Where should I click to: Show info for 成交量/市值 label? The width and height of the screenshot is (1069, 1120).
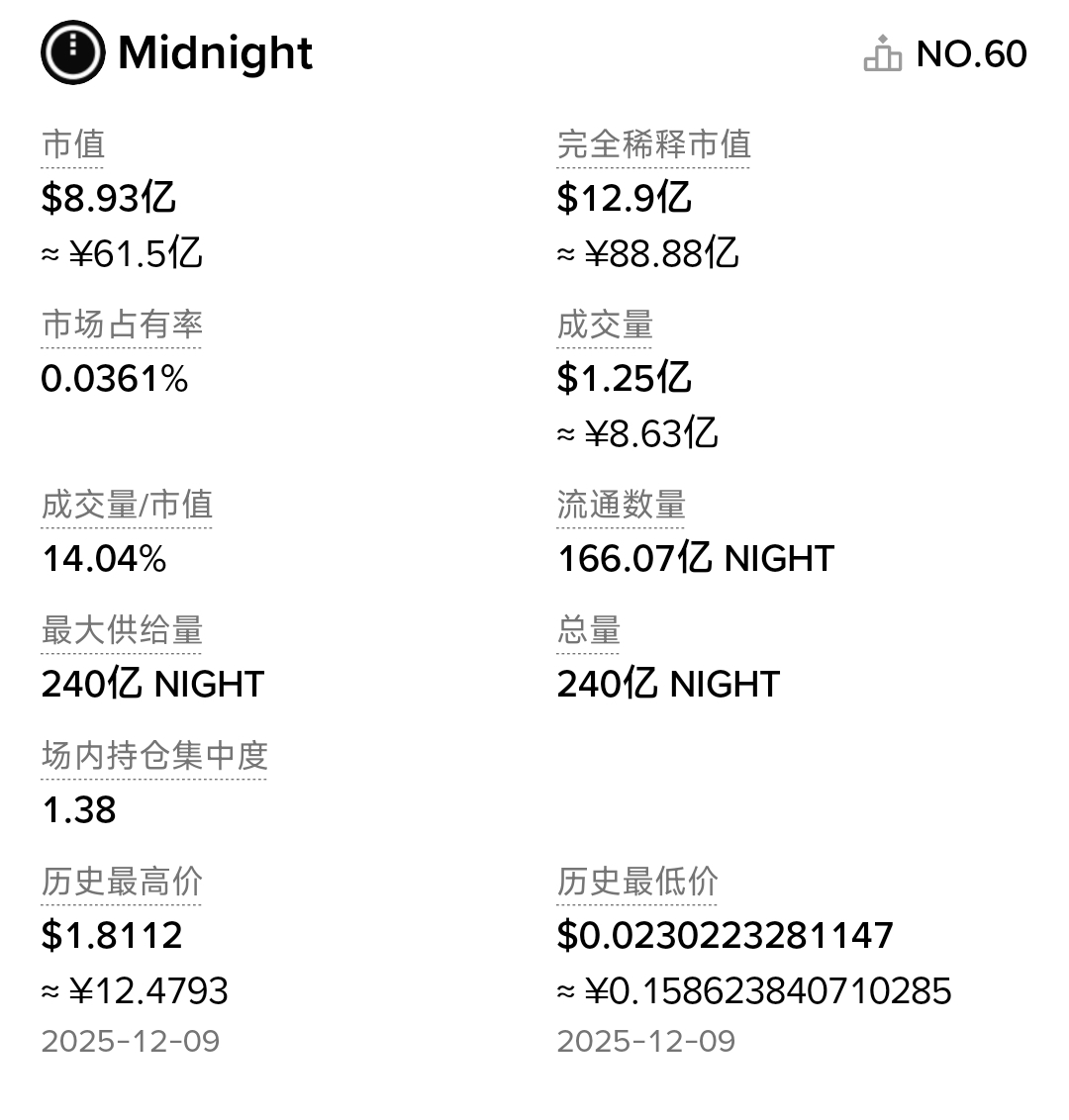click(127, 505)
